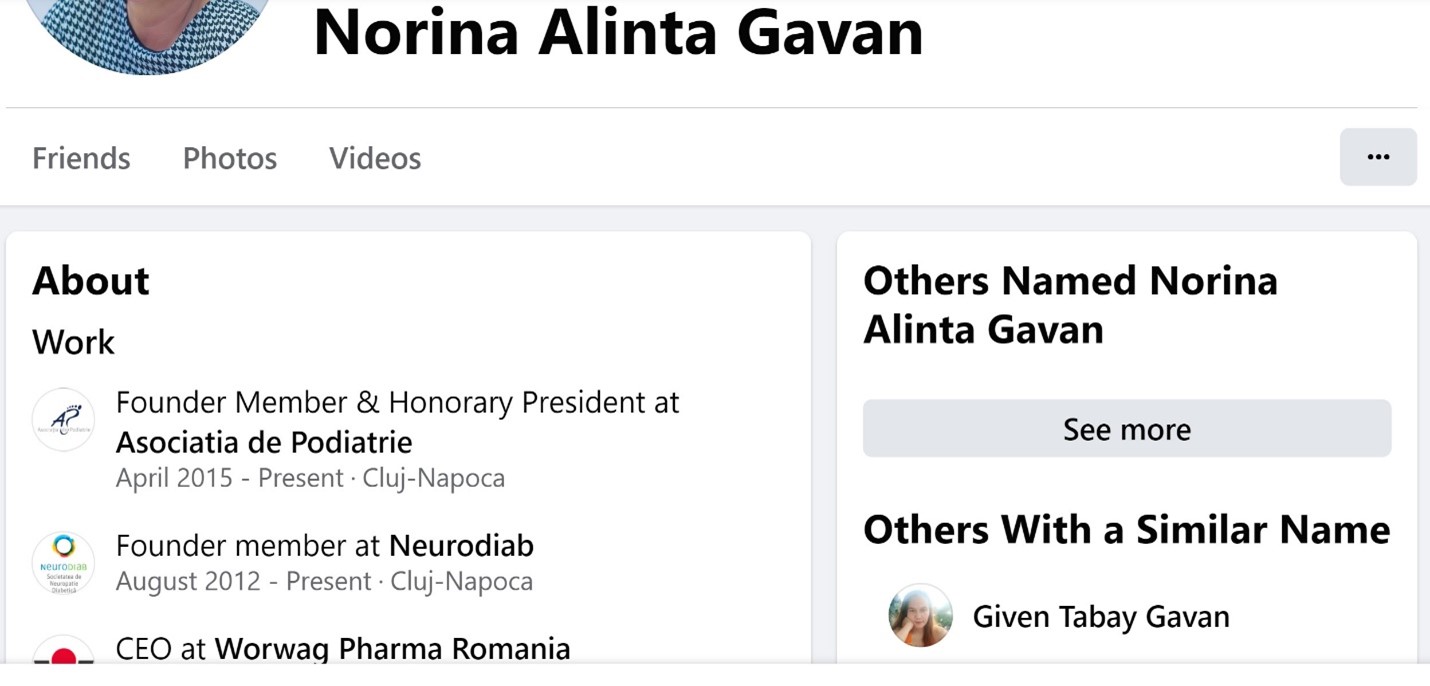The height and width of the screenshot is (686, 1430).
Task: Open the three-dots more options menu
Action: tap(1378, 157)
